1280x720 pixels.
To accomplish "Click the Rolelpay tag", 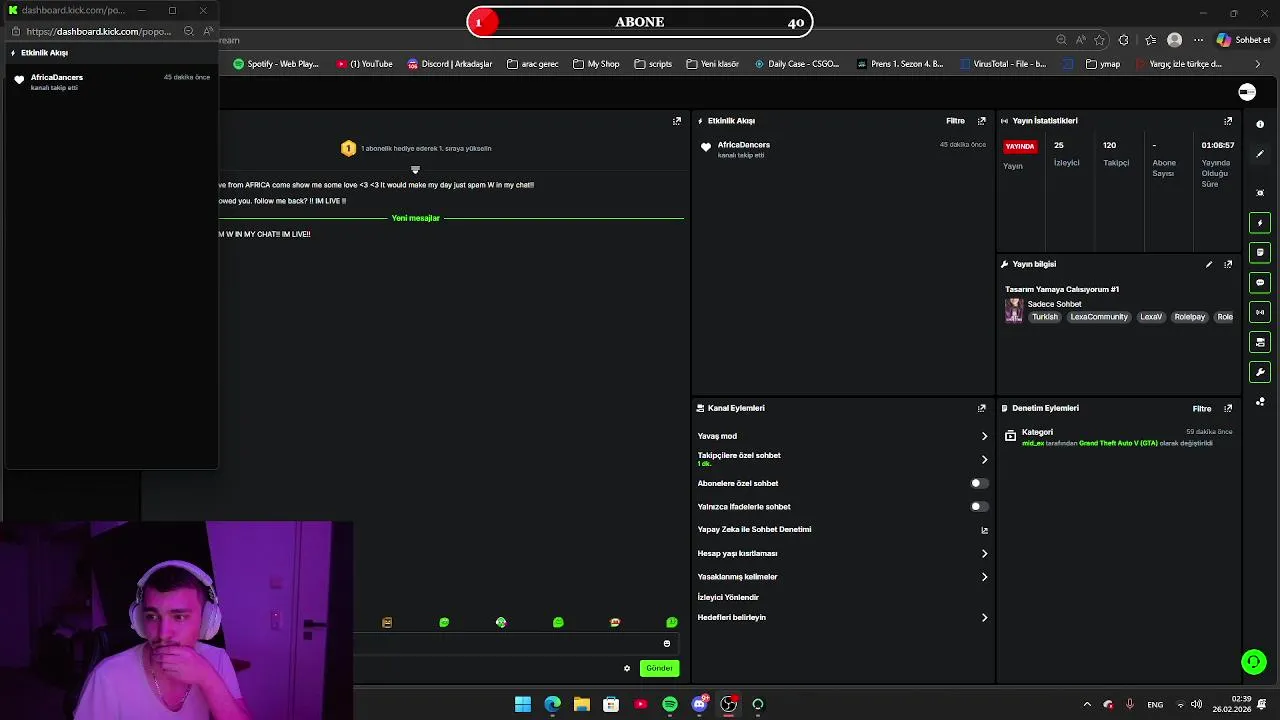I will point(1190,317).
